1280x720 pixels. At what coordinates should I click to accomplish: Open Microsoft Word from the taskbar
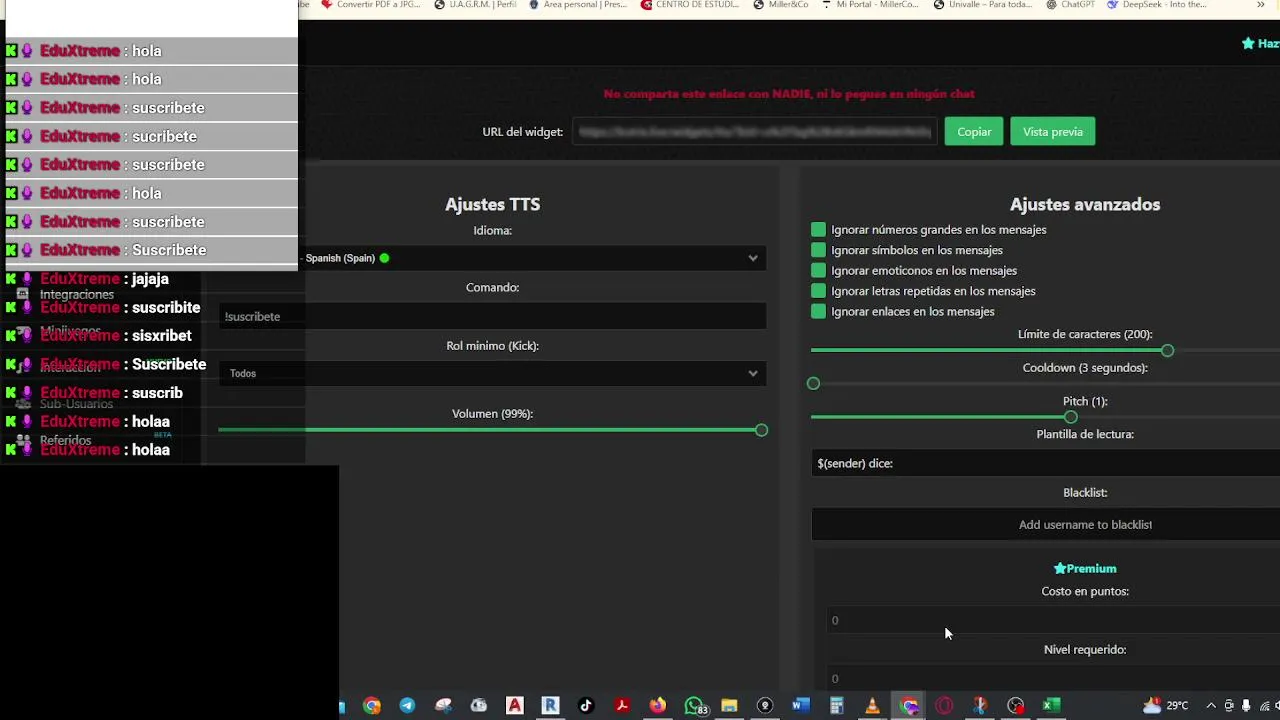tap(800, 706)
